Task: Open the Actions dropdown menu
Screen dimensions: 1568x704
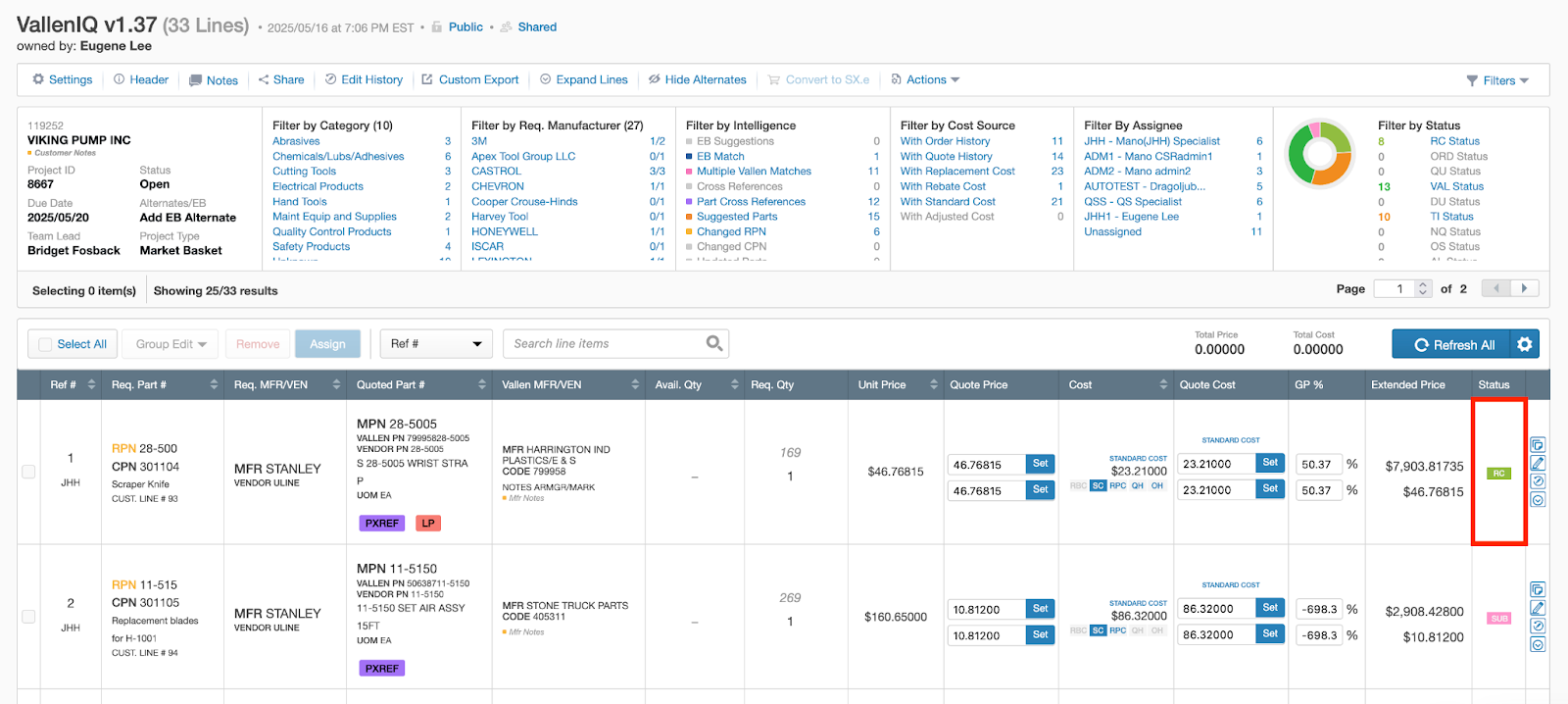Action: (925, 79)
